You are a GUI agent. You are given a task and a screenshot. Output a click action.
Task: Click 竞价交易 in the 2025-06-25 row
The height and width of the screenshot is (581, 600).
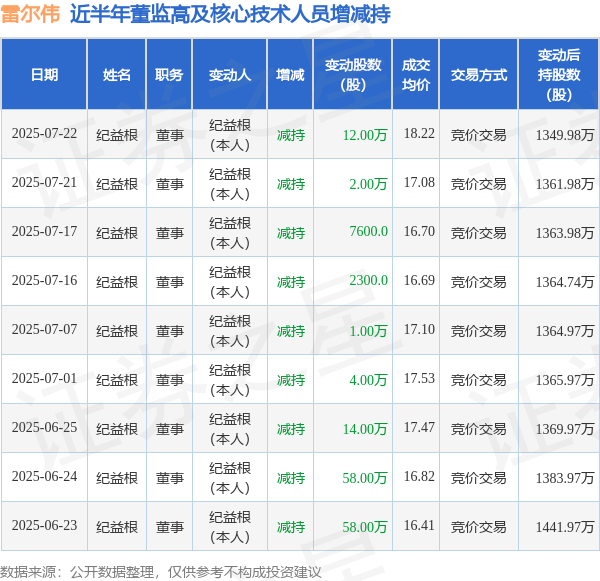point(479,429)
